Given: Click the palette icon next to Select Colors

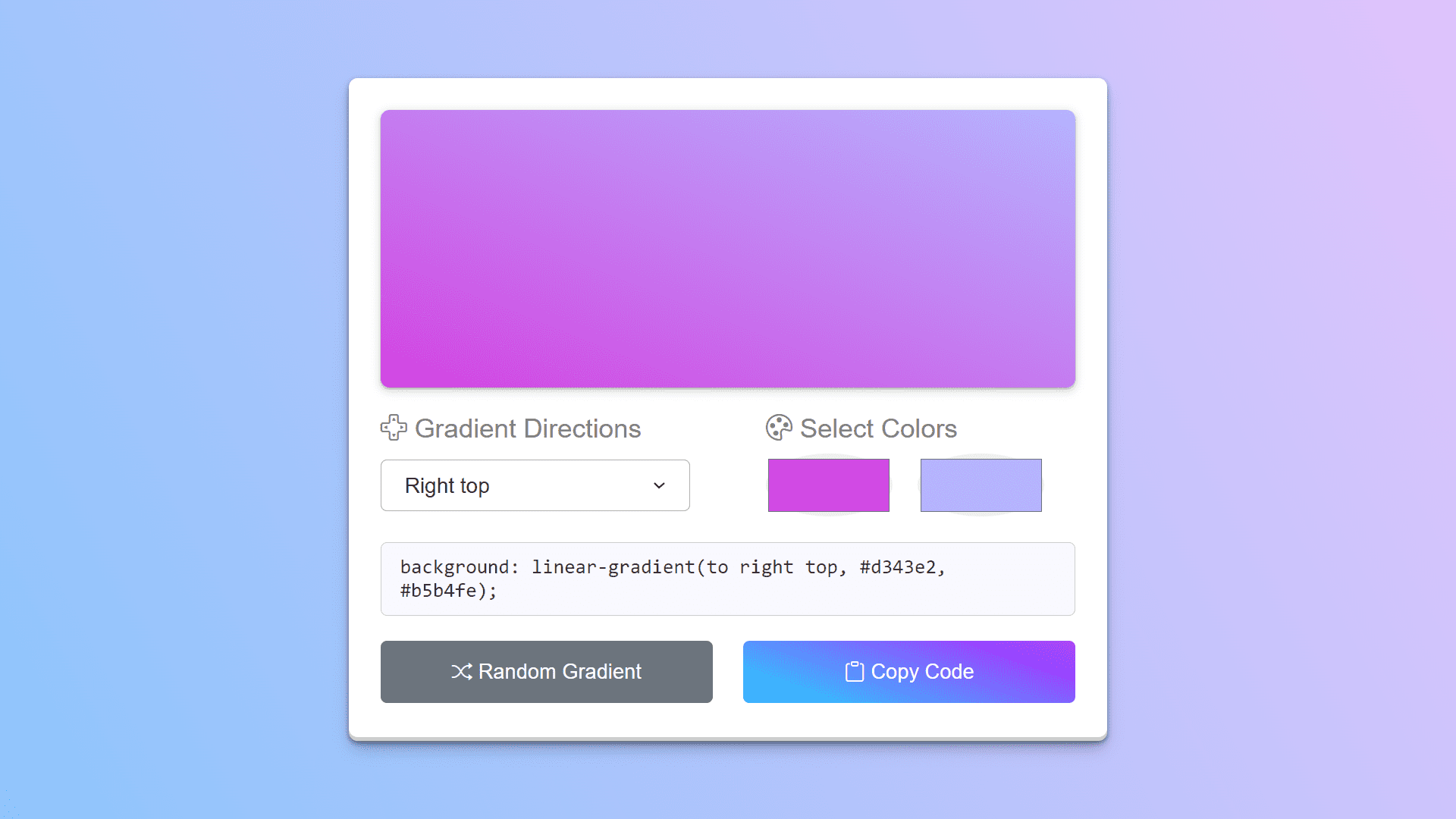Looking at the screenshot, I should click(778, 428).
